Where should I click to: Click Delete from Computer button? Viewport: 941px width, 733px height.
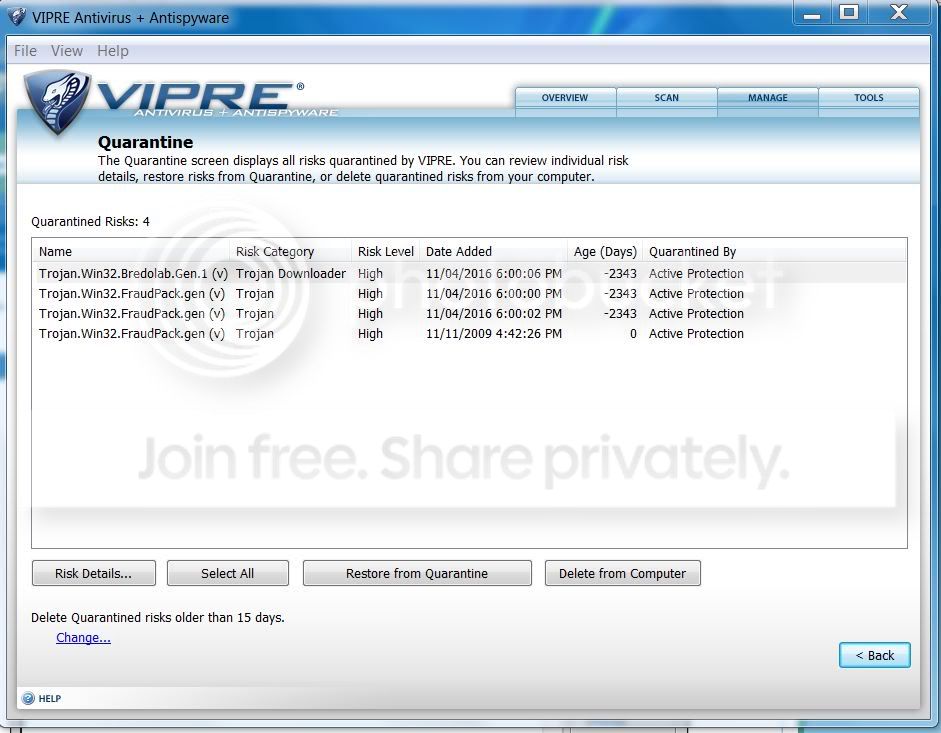coord(622,573)
